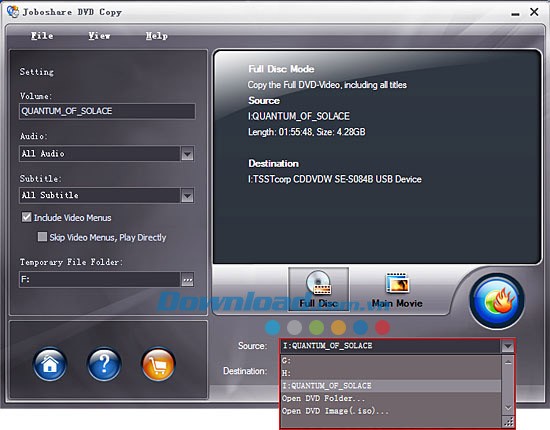Open help with the question mark button

(x=104, y=364)
